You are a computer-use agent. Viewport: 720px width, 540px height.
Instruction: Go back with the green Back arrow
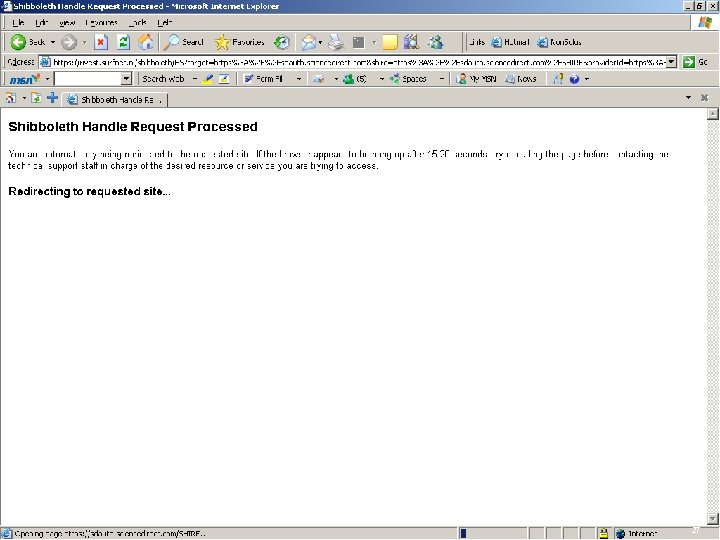(x=28, y=42)
